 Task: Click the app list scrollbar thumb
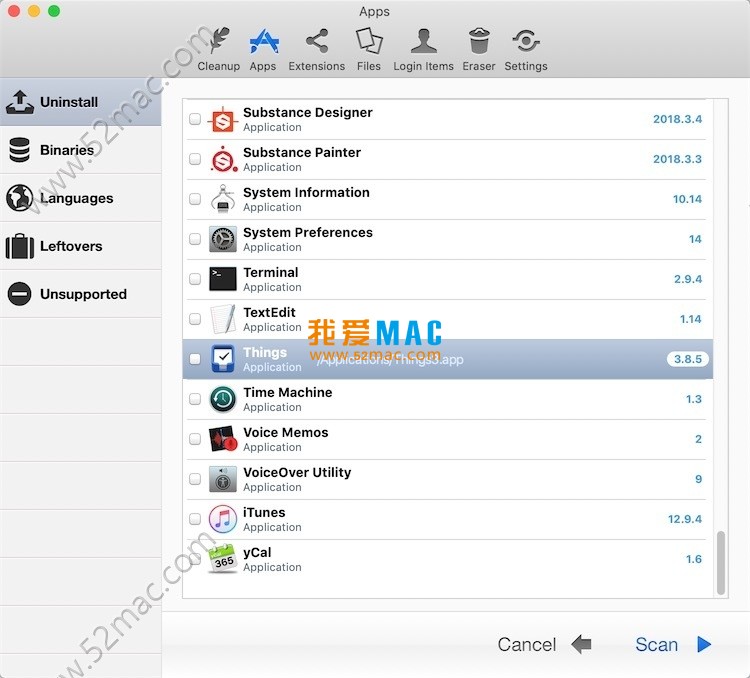click(721, 563)
